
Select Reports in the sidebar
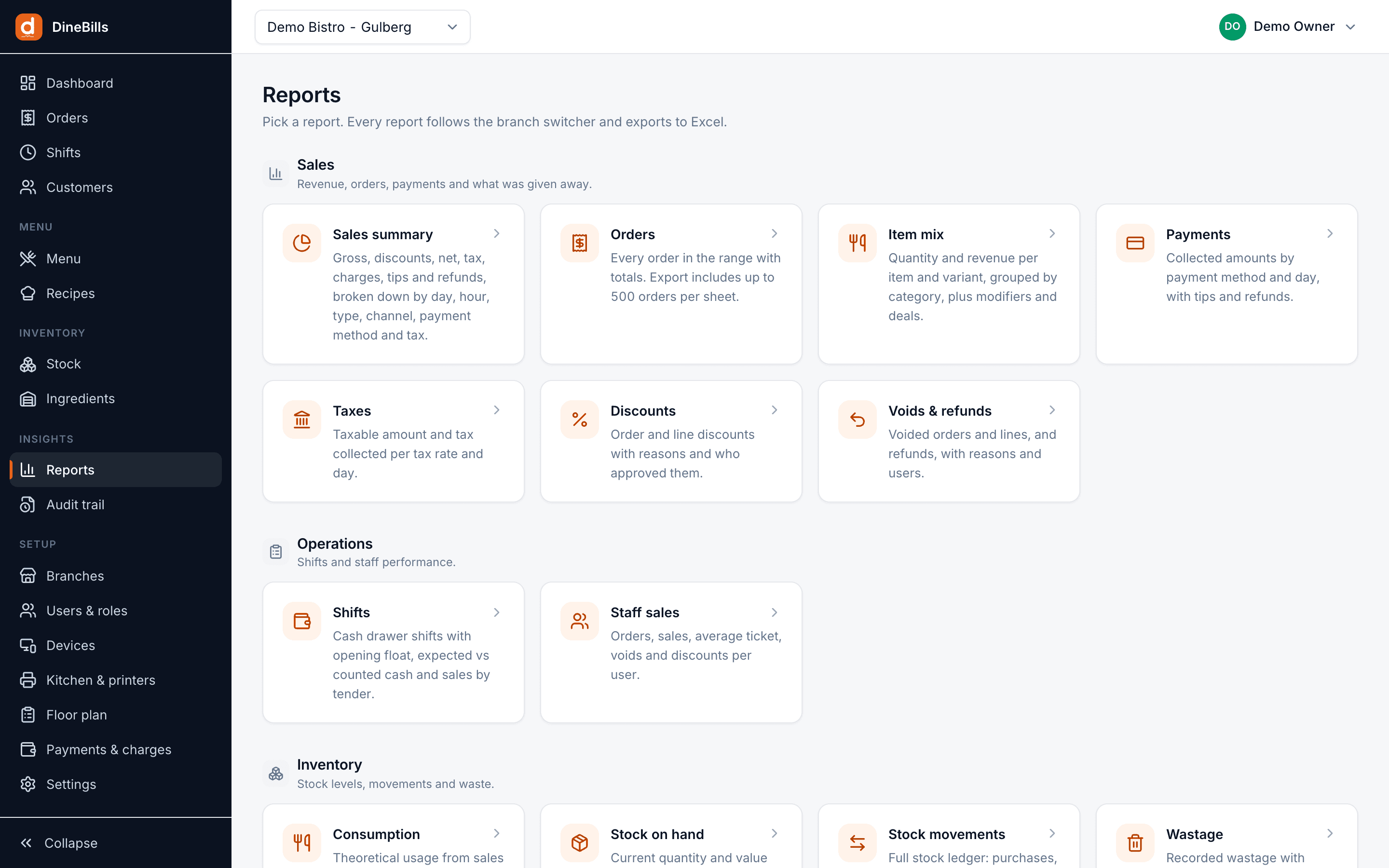coord(115,470)
